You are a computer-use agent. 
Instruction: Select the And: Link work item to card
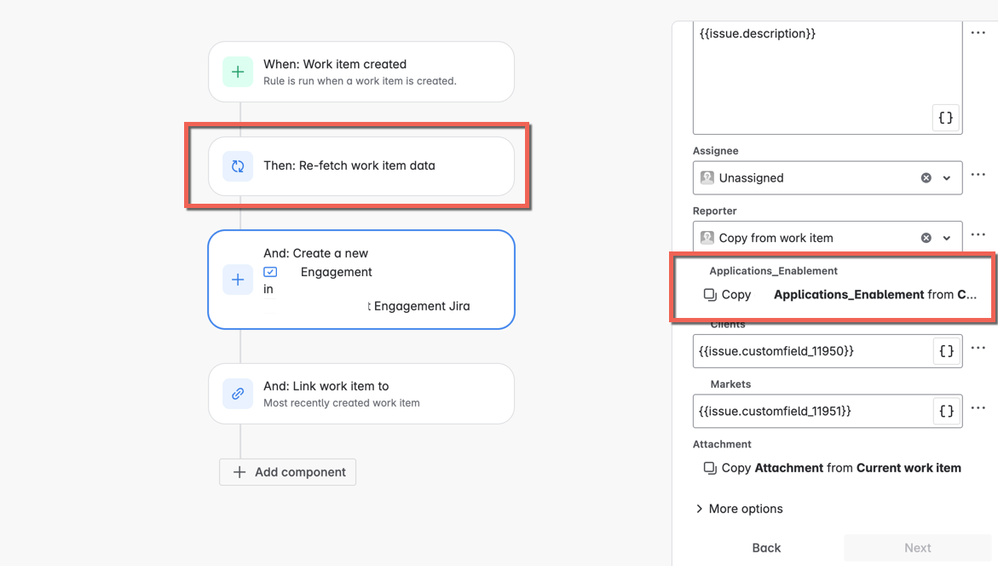tap(362, 393)
